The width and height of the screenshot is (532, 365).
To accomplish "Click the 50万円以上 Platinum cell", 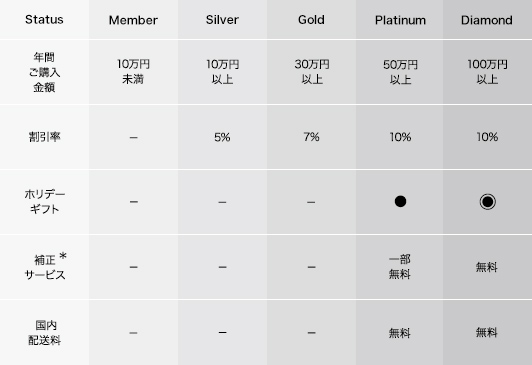I will click(x=400, y=72).
